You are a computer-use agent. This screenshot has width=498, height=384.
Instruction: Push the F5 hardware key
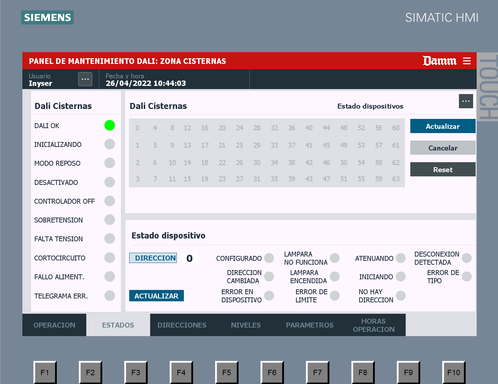227,372
